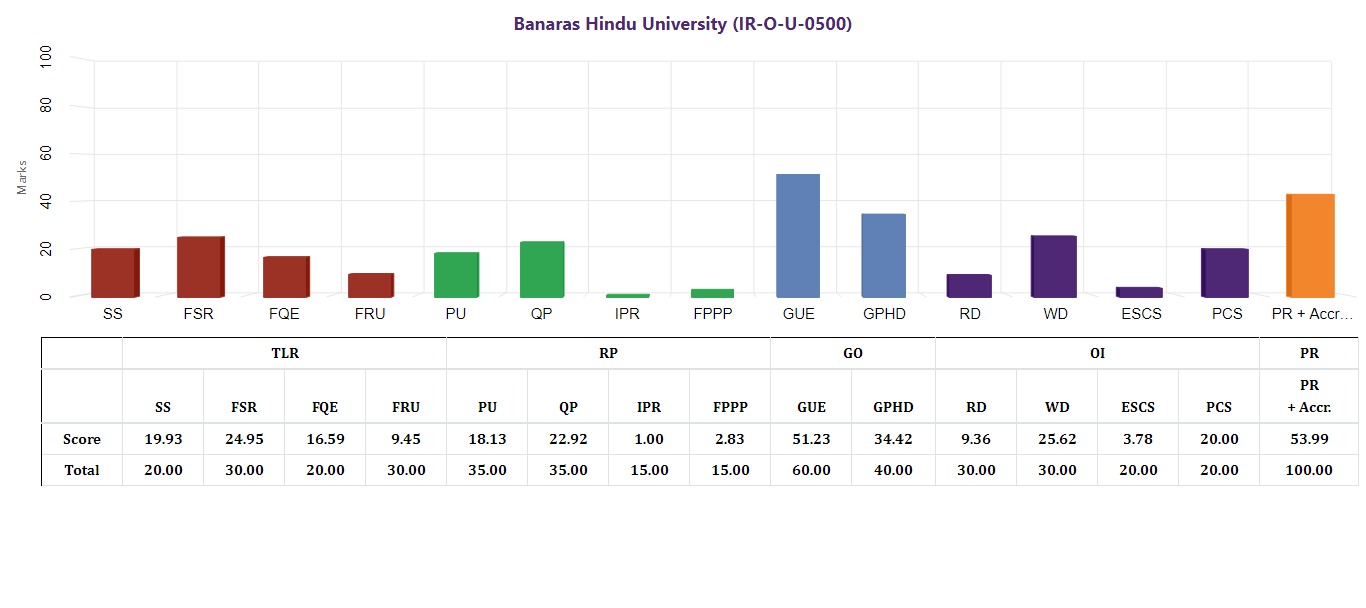The width and height of the screenshot is (1366, 608).
Task: Click the SS bar in the chart
Action: [x=115, y=273]
